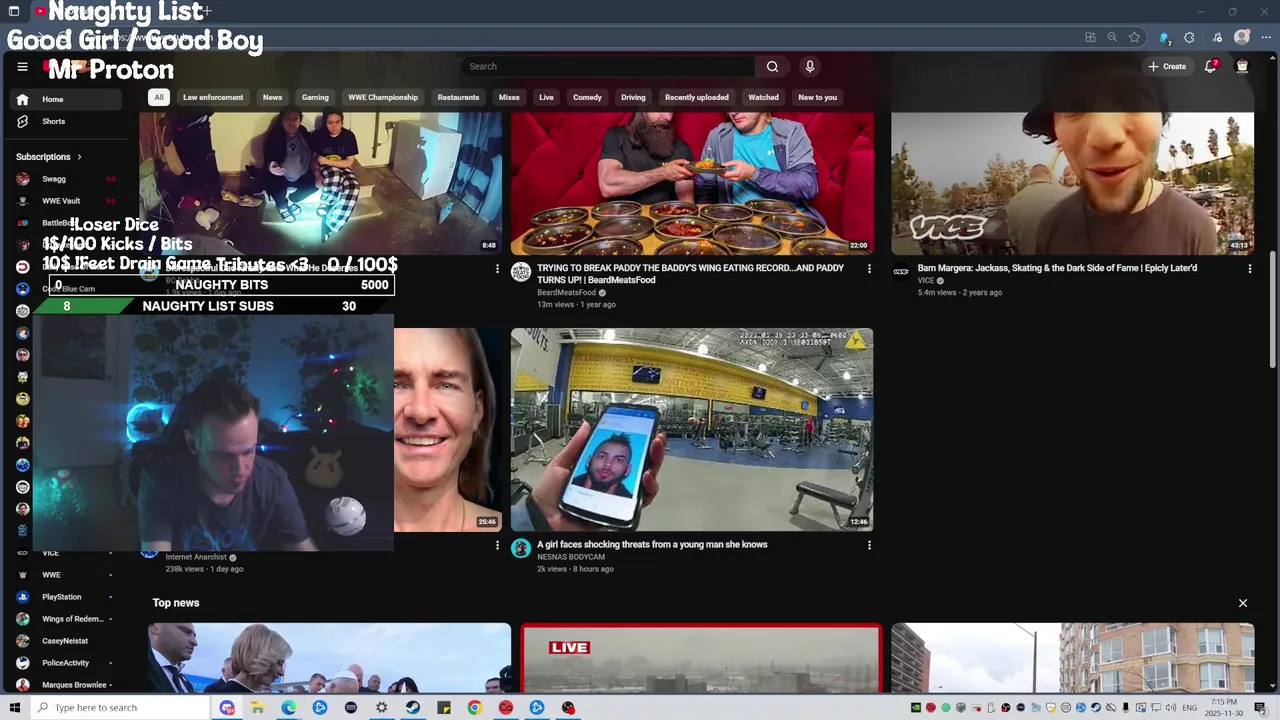Open the taskbar settings gear app
The image size is (1280, 720).
pyautogui.click(x=381, y=708)
